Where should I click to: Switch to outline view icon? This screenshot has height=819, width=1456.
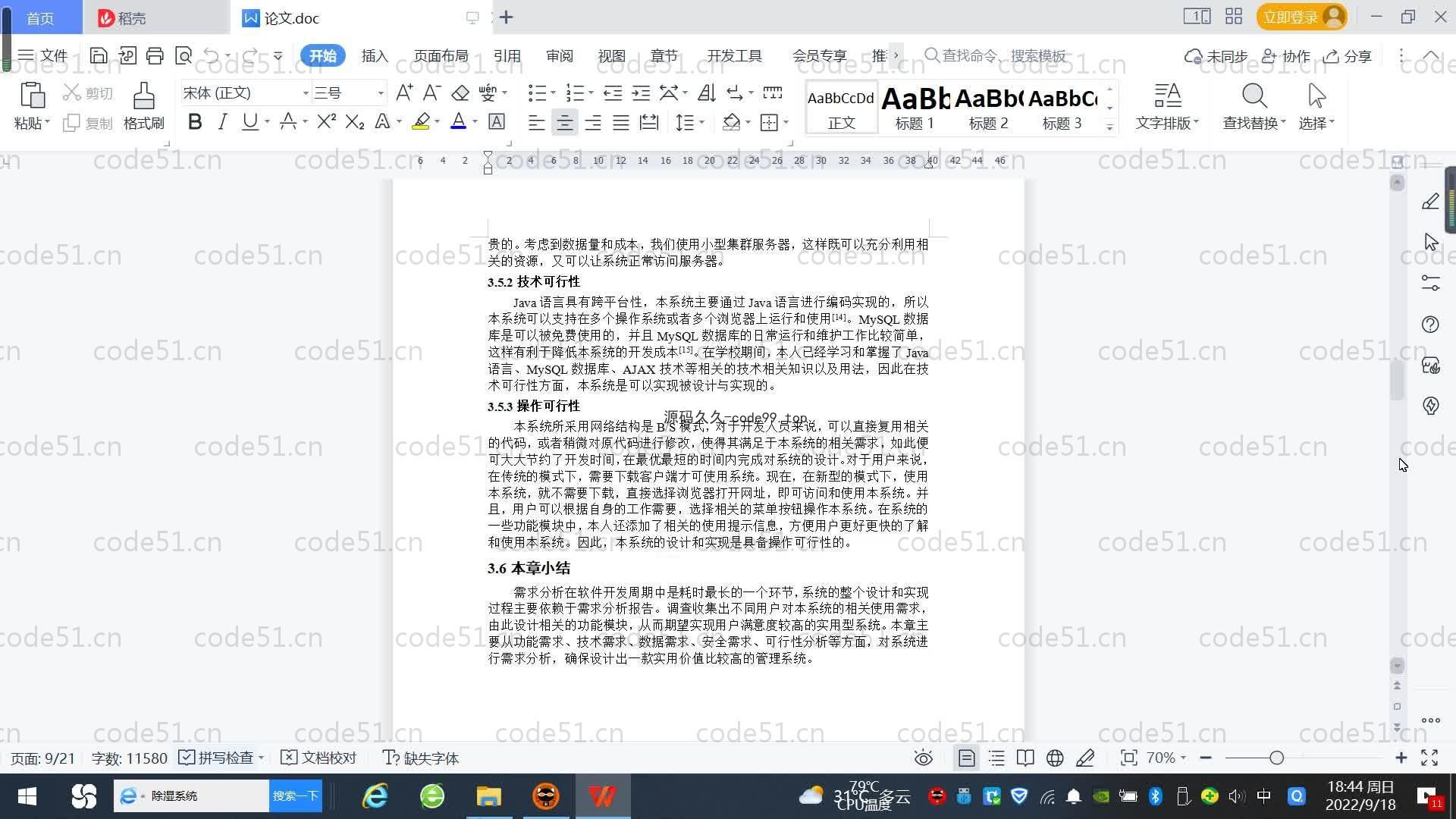click(996, 758)
